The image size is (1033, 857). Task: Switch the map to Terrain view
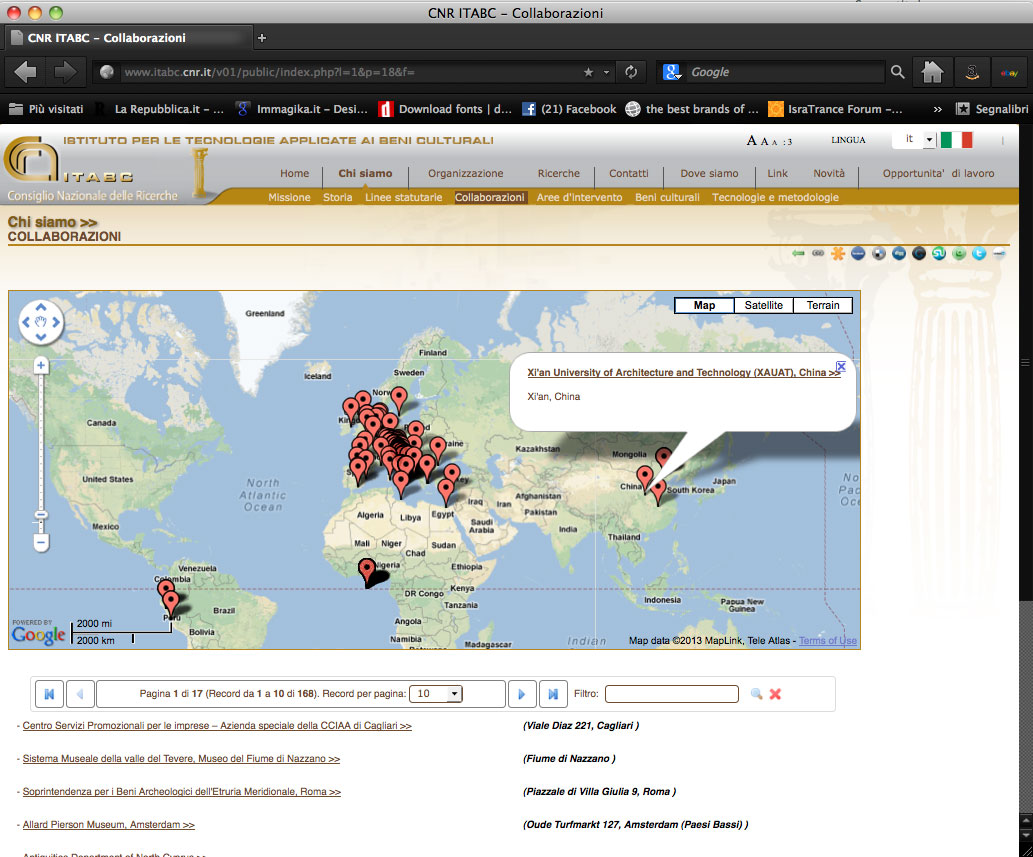coord(823,305)
